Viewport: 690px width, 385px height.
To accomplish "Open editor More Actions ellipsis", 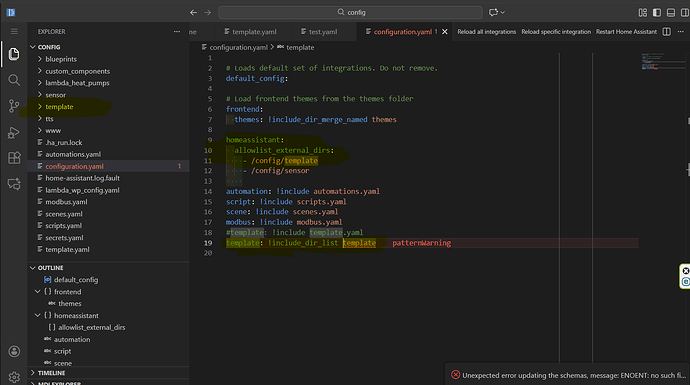I will (x=681, y=32).
